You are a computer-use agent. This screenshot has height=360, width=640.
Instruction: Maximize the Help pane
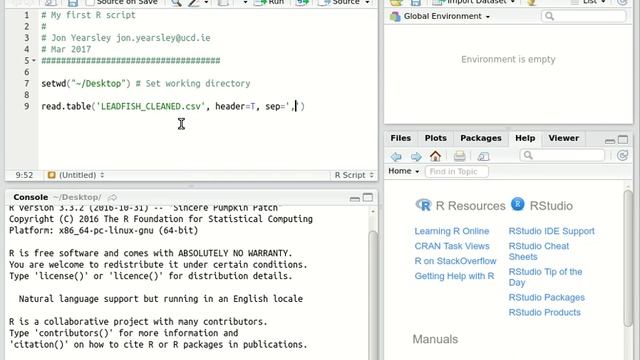[x=623, y=140]
